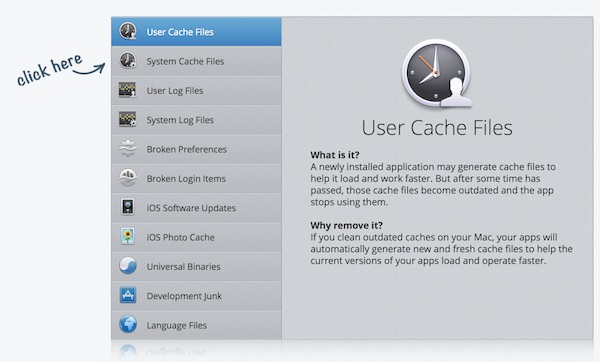Open the Broken Login Items label
The width and height of the screenshot is (600, 362).
pos(186,179)
